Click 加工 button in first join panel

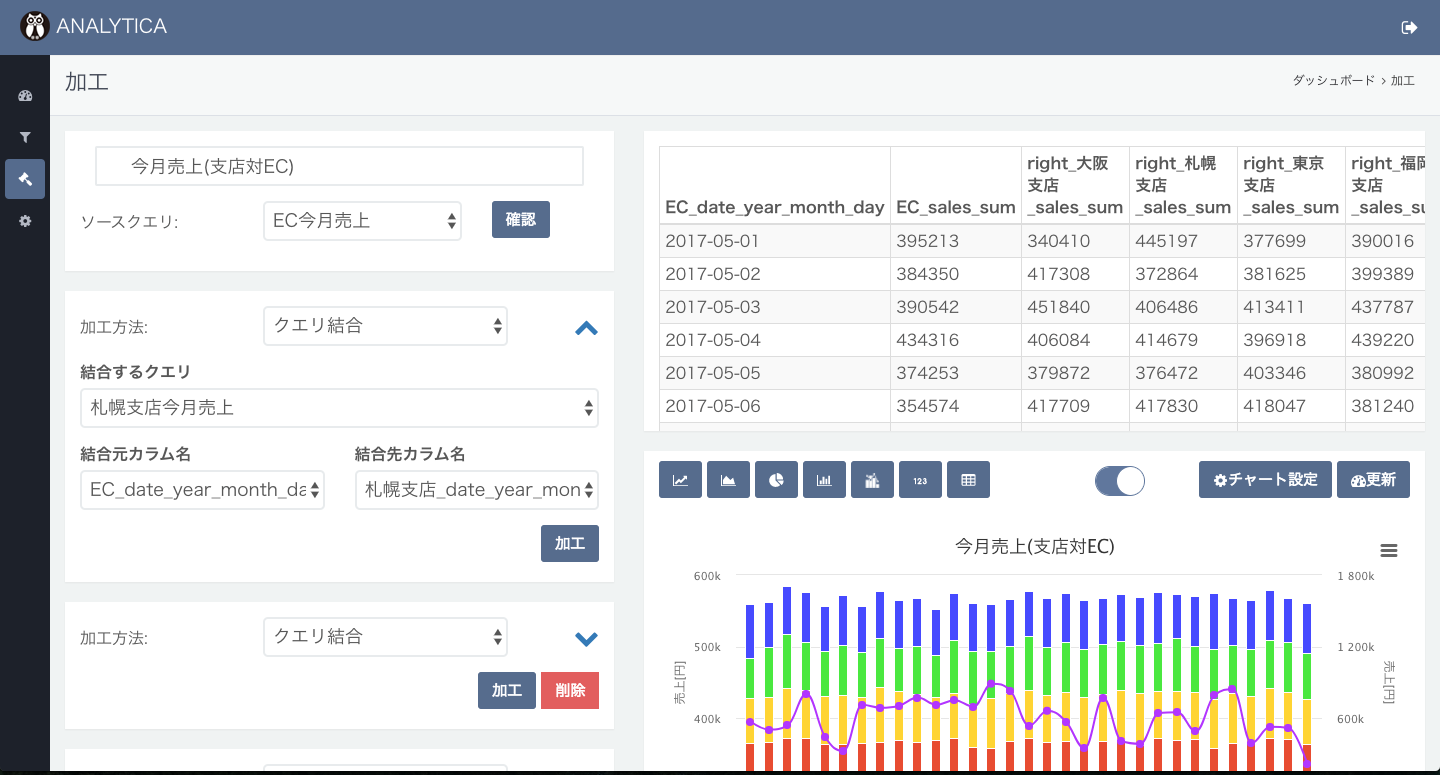point(570,544)
